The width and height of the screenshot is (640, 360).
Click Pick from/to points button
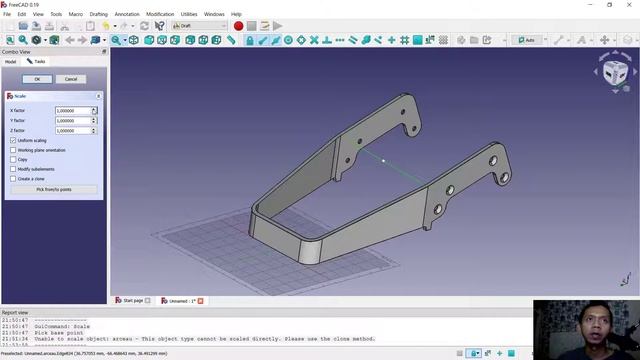54,189
